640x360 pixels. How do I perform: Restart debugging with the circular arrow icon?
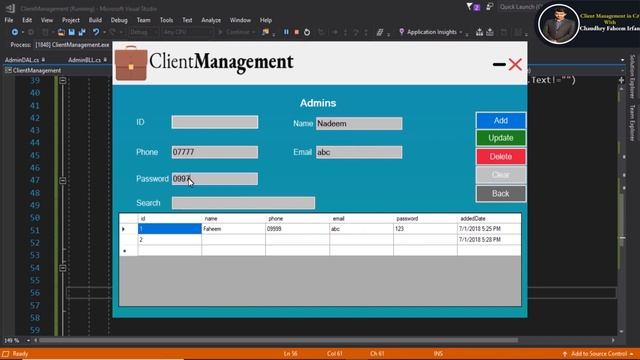coord(307,32)
